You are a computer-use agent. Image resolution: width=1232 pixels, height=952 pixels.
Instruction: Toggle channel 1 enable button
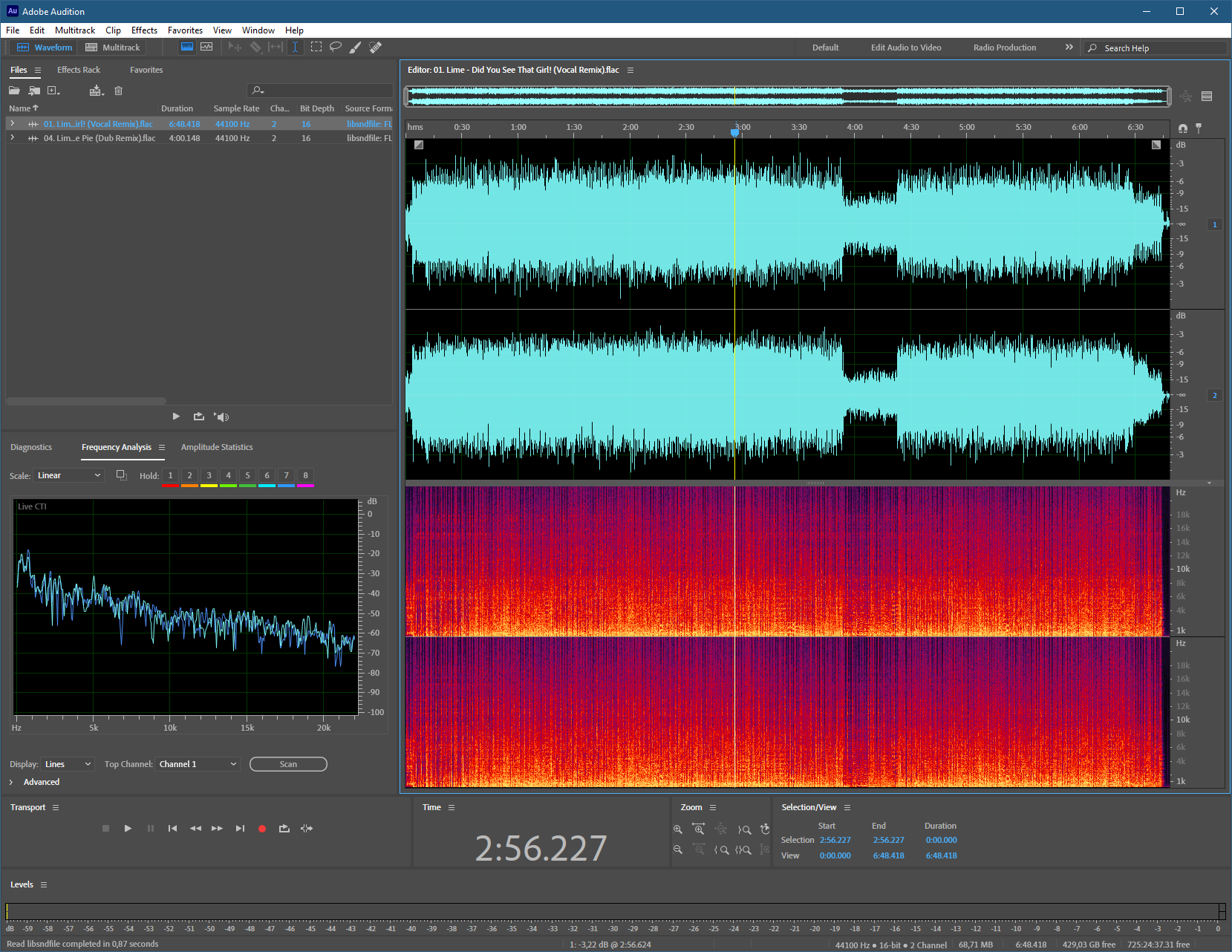pyautogui.click(x=1215, y=224)
